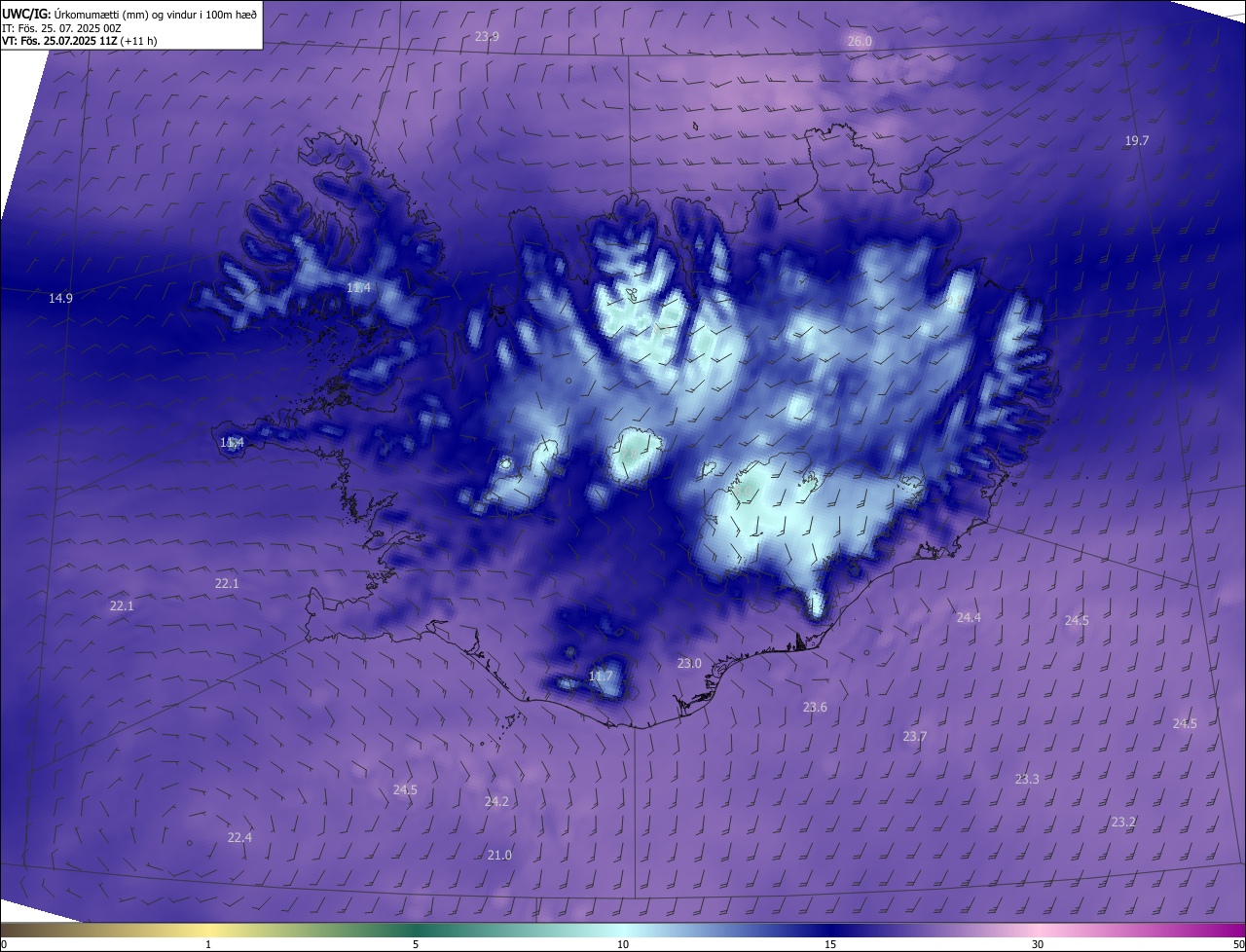Click the "22.4" value label on the map
This screenshot has width=1246, height=952.
(x=239, y=838)
